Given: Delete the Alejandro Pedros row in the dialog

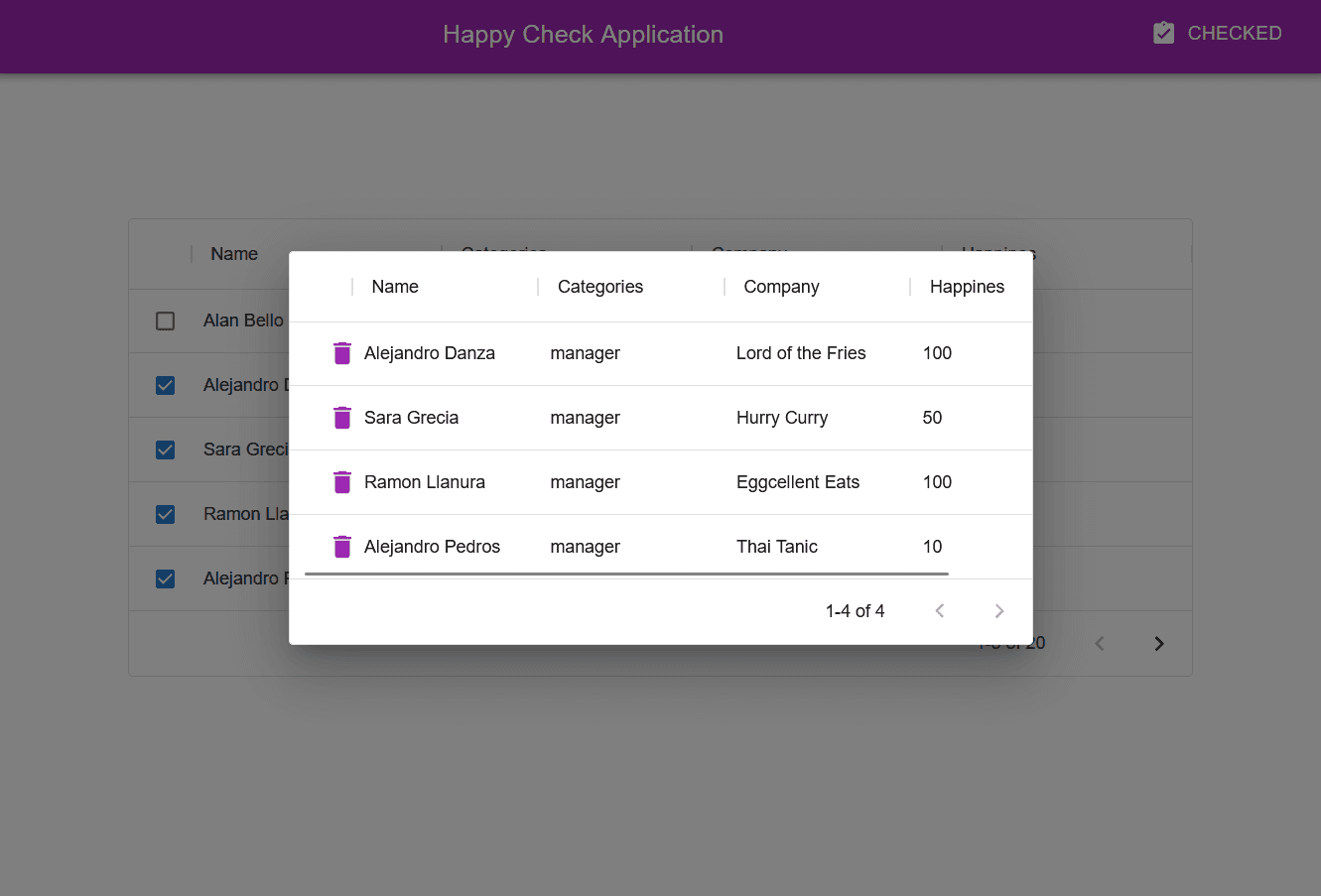Looking at the screenshot, I should click(x=342, y=547).
